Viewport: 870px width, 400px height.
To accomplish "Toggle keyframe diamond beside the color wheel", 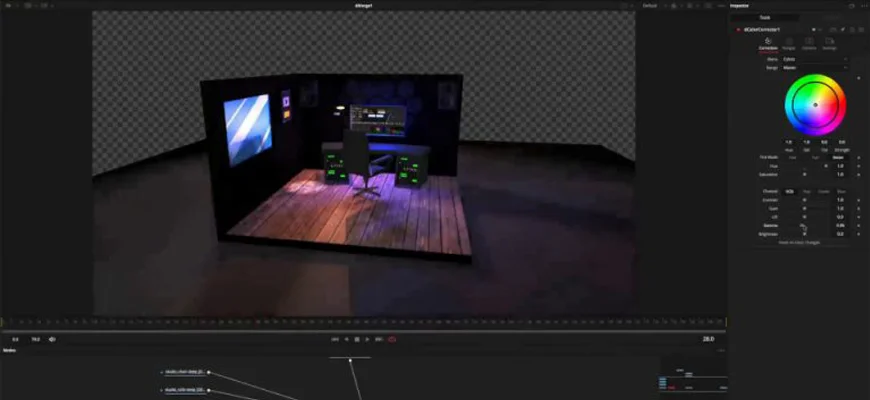I will coord(859,78).
